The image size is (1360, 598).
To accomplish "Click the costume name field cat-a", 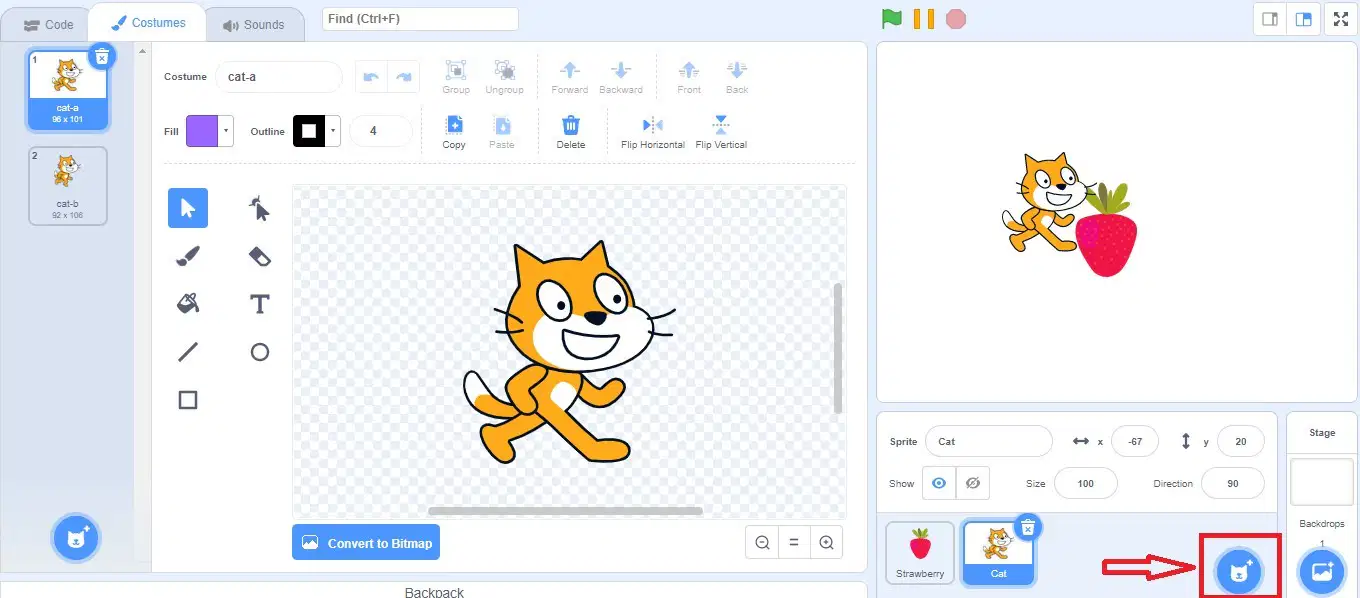I will [279, 77].
